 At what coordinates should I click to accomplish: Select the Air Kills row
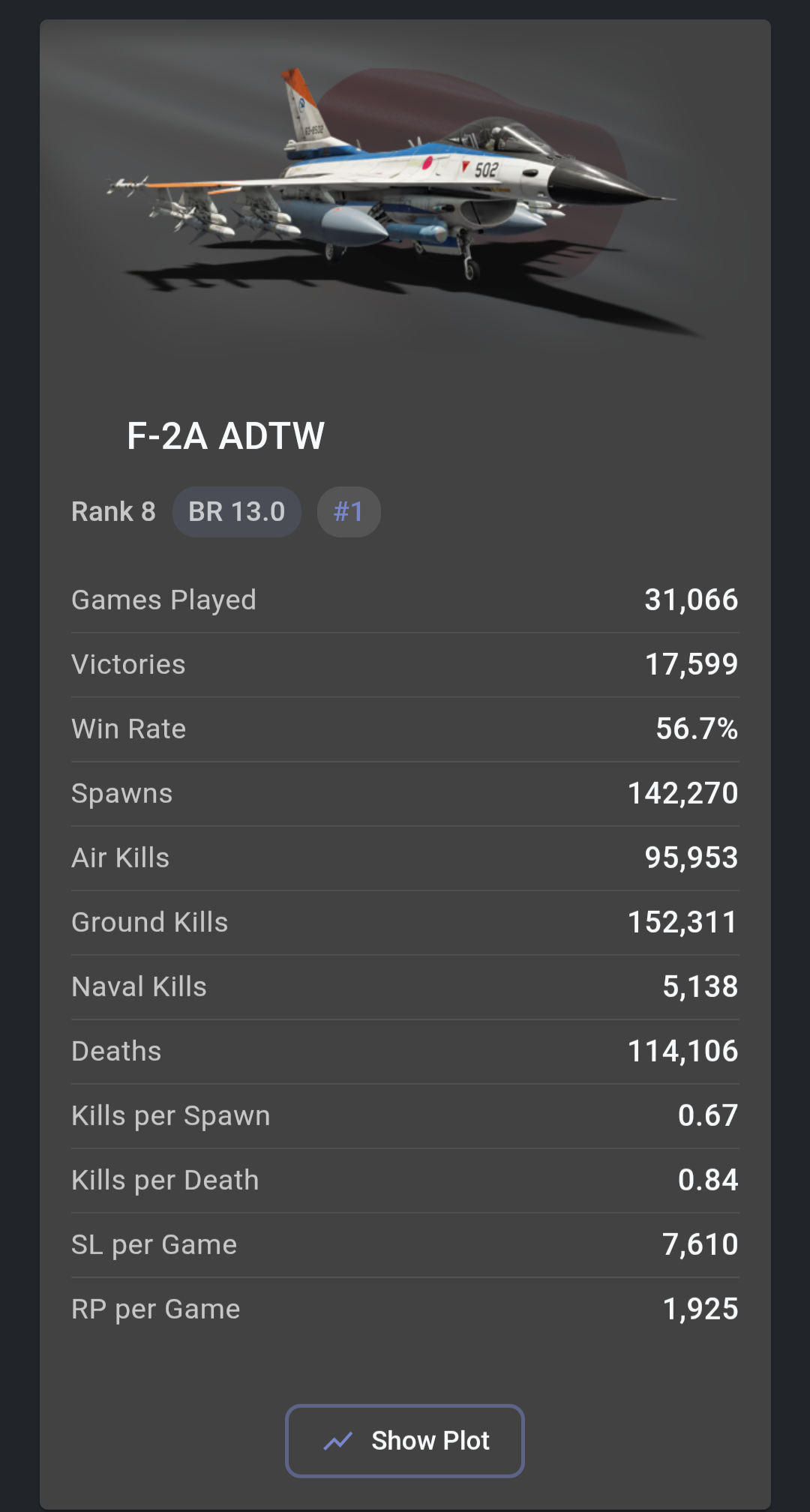point(405,858)
